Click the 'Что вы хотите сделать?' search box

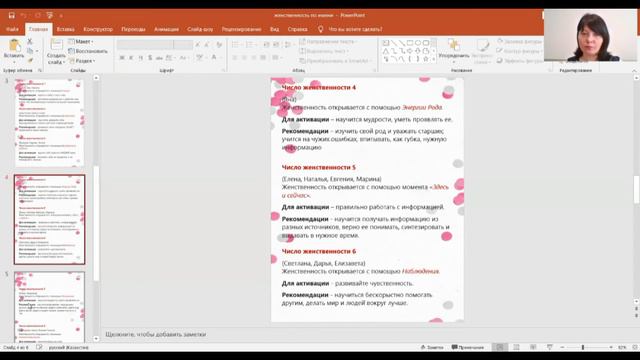pyautogui.click(x=355, y=29)
